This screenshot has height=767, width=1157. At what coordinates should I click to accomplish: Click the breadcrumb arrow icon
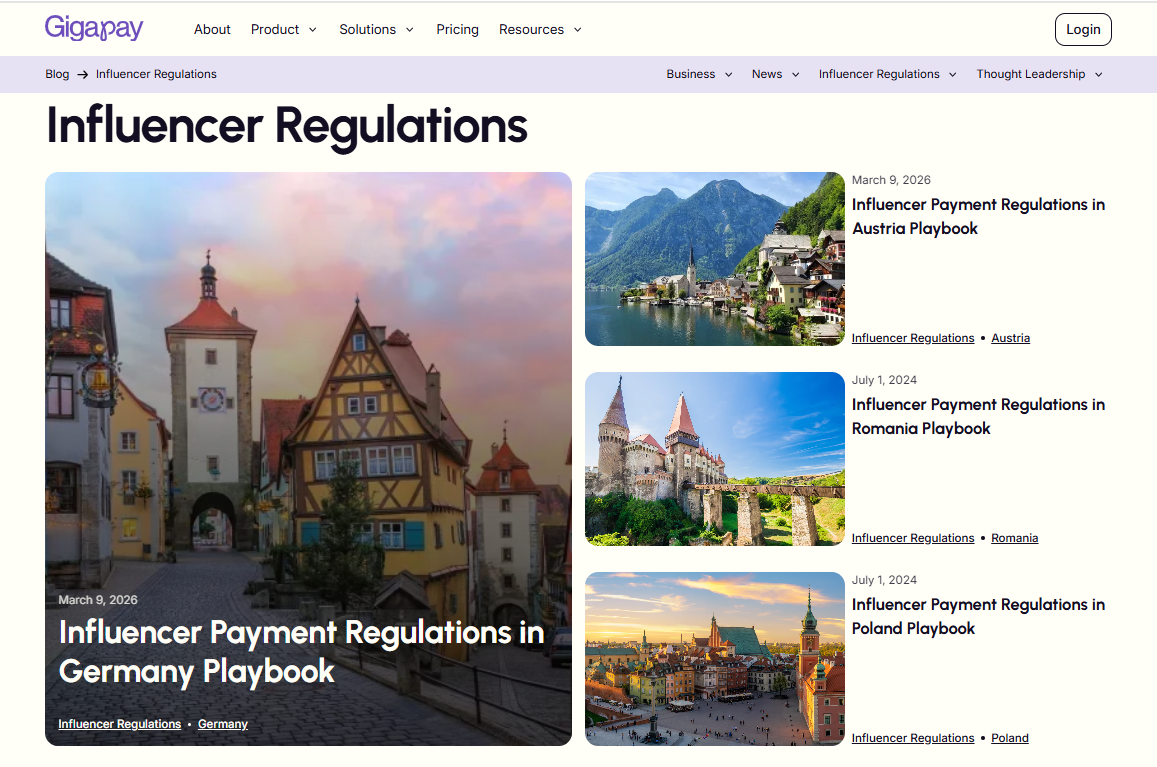tap(83, 75)
